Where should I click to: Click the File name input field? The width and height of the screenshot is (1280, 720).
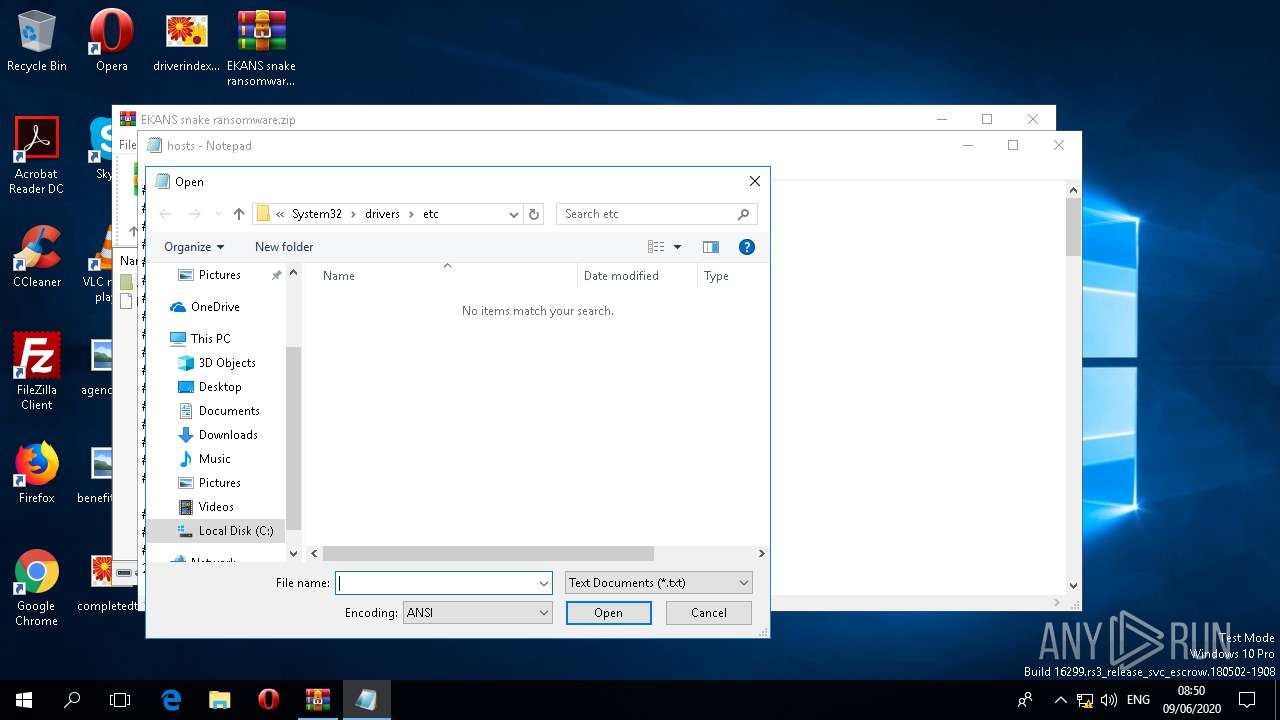436,583
